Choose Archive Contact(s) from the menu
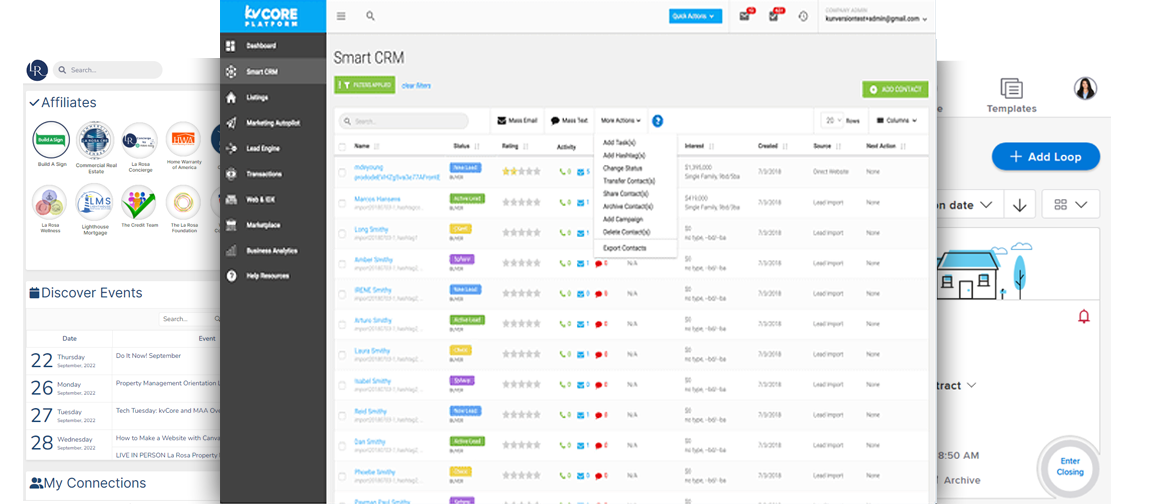This screenshot has height=504, width=1170. [x=628, y=206]
